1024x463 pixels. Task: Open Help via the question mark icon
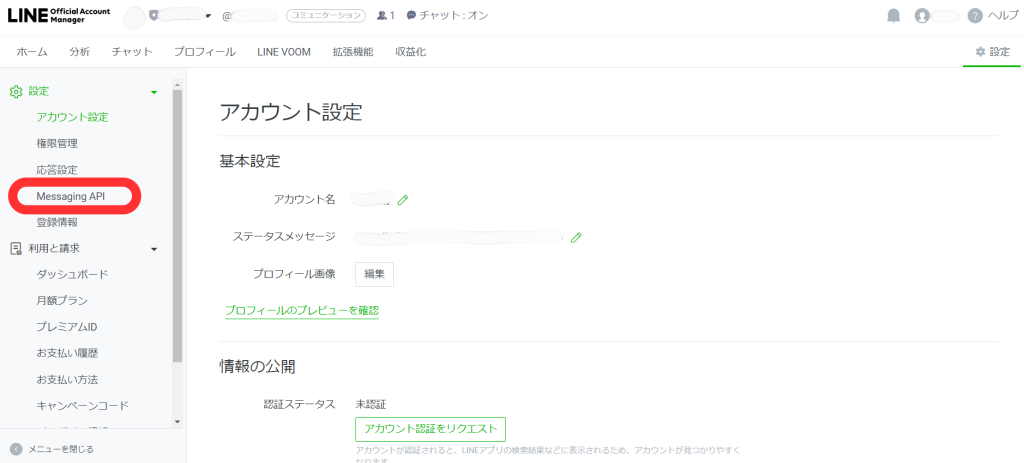tap(974, 16)
